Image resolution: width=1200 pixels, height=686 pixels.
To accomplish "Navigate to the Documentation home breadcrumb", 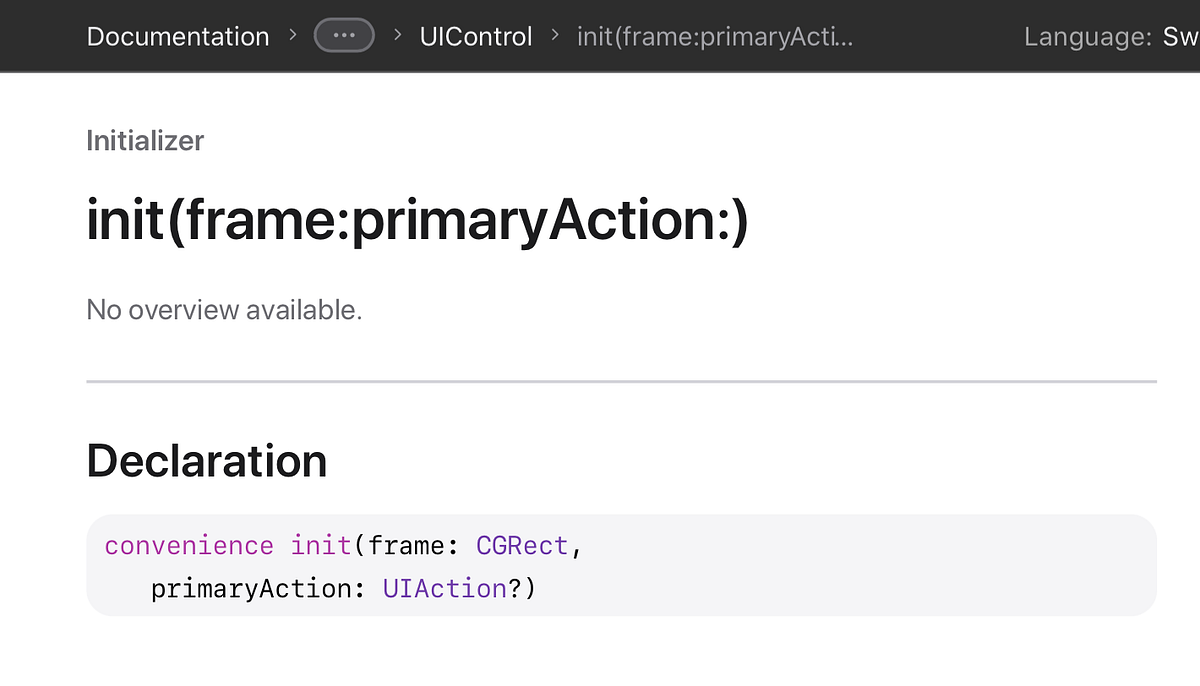I will tap(177, 36).
